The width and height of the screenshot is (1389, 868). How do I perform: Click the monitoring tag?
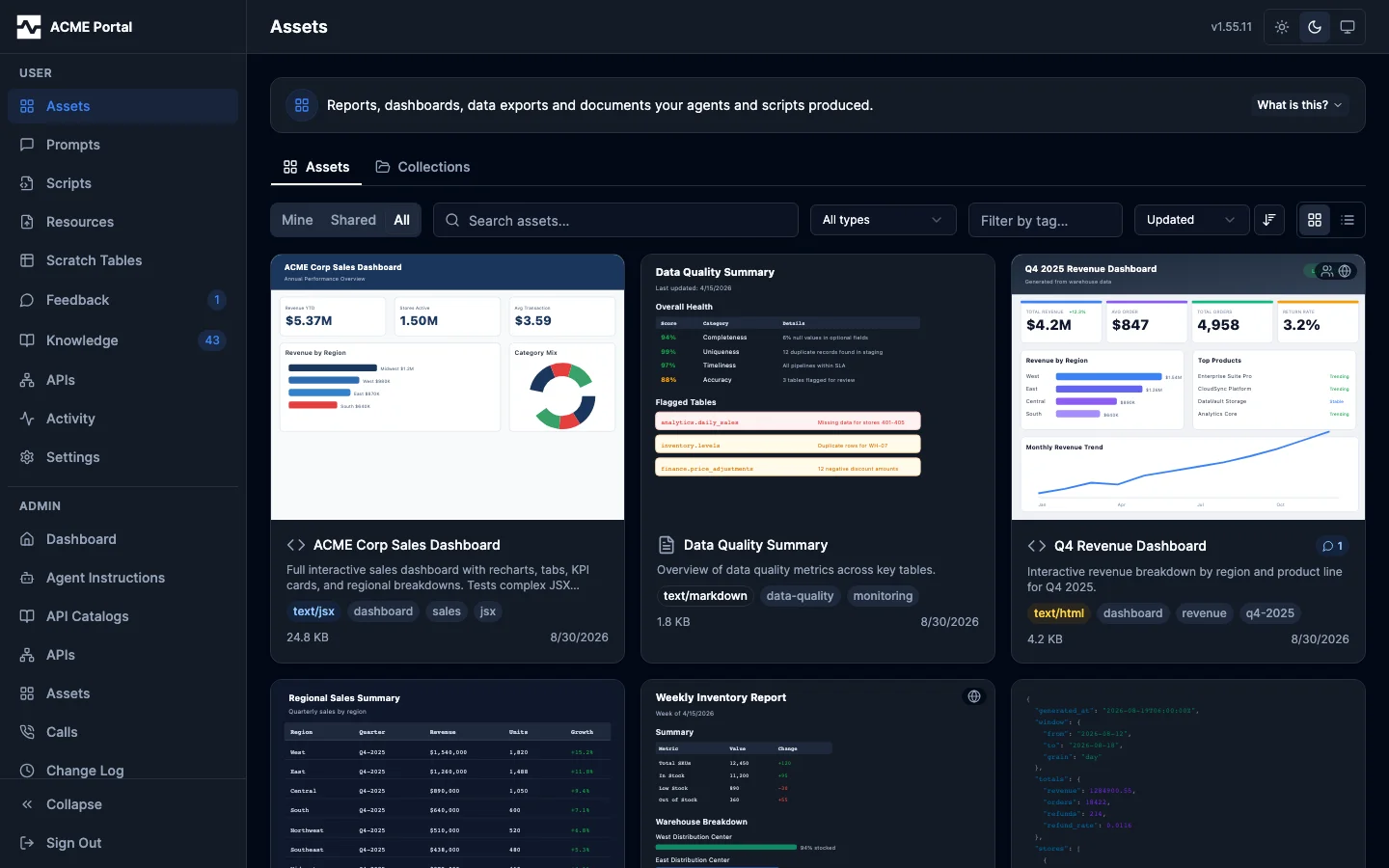tap(883, 596)
